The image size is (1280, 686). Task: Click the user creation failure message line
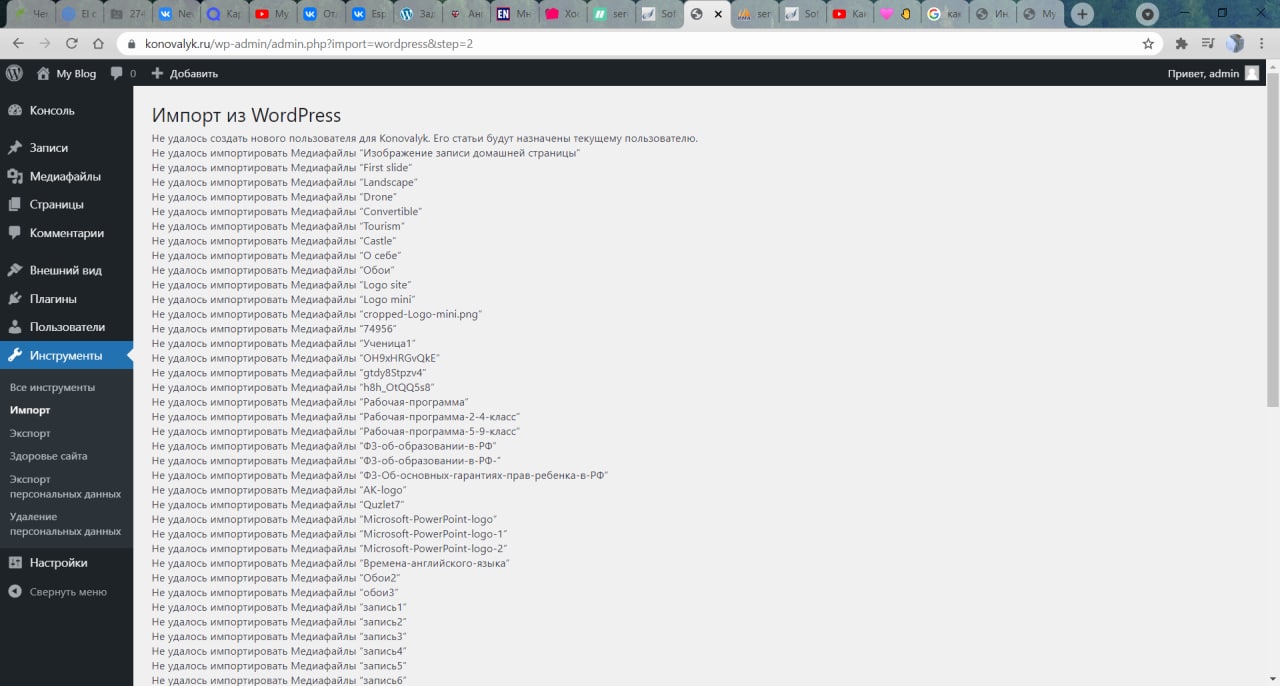[x=425, y=138]
